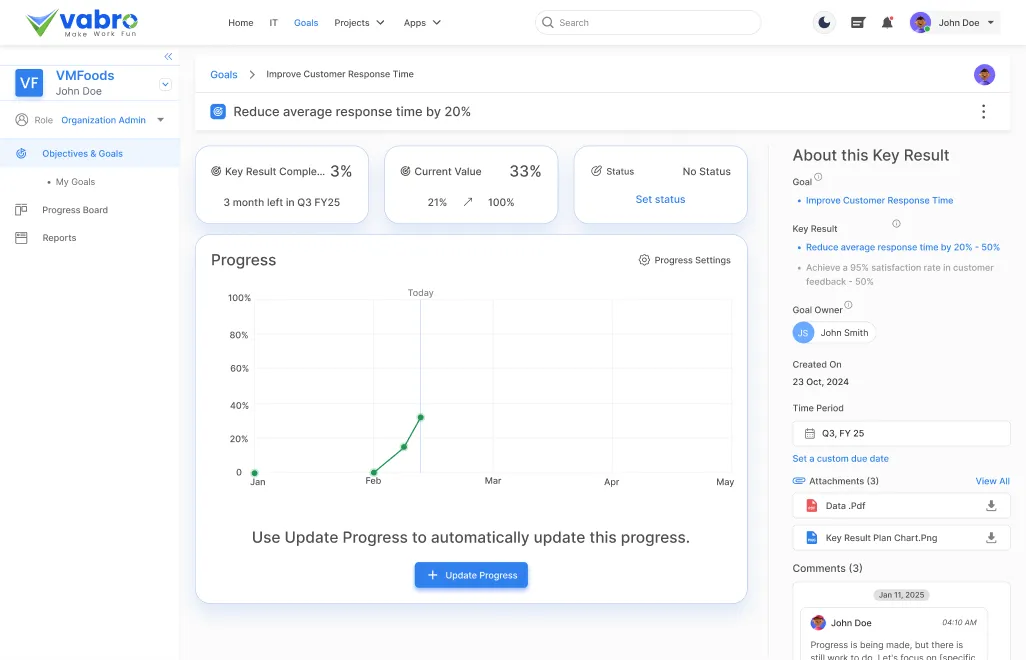Click the Search input field
This screenshot has width=1026, height=660.
[x=648, y=23]
